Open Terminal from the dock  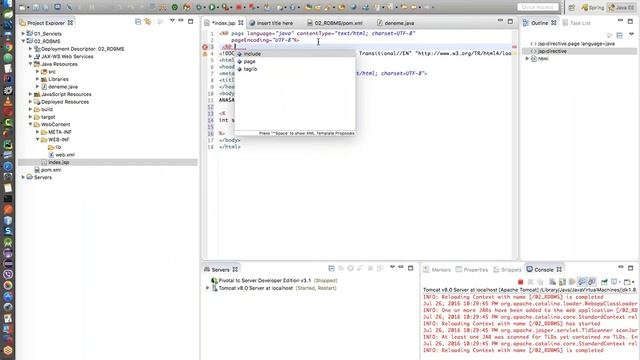click(x=8, y=199)
